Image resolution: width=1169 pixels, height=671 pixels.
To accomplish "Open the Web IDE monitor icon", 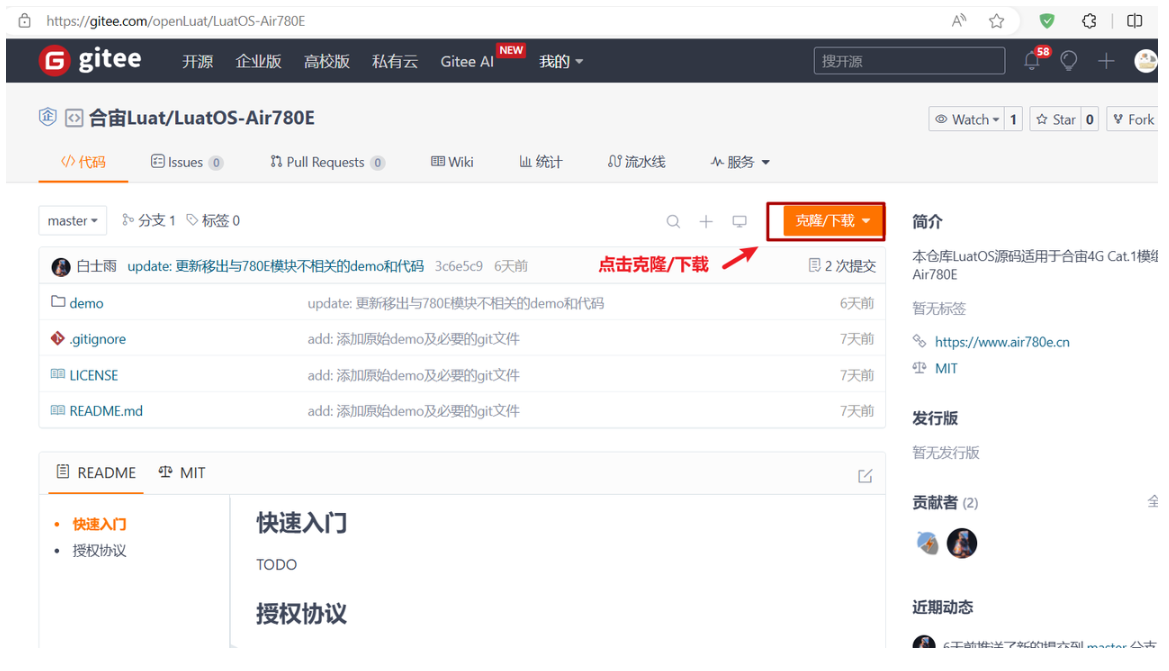I will coord(740,221).
